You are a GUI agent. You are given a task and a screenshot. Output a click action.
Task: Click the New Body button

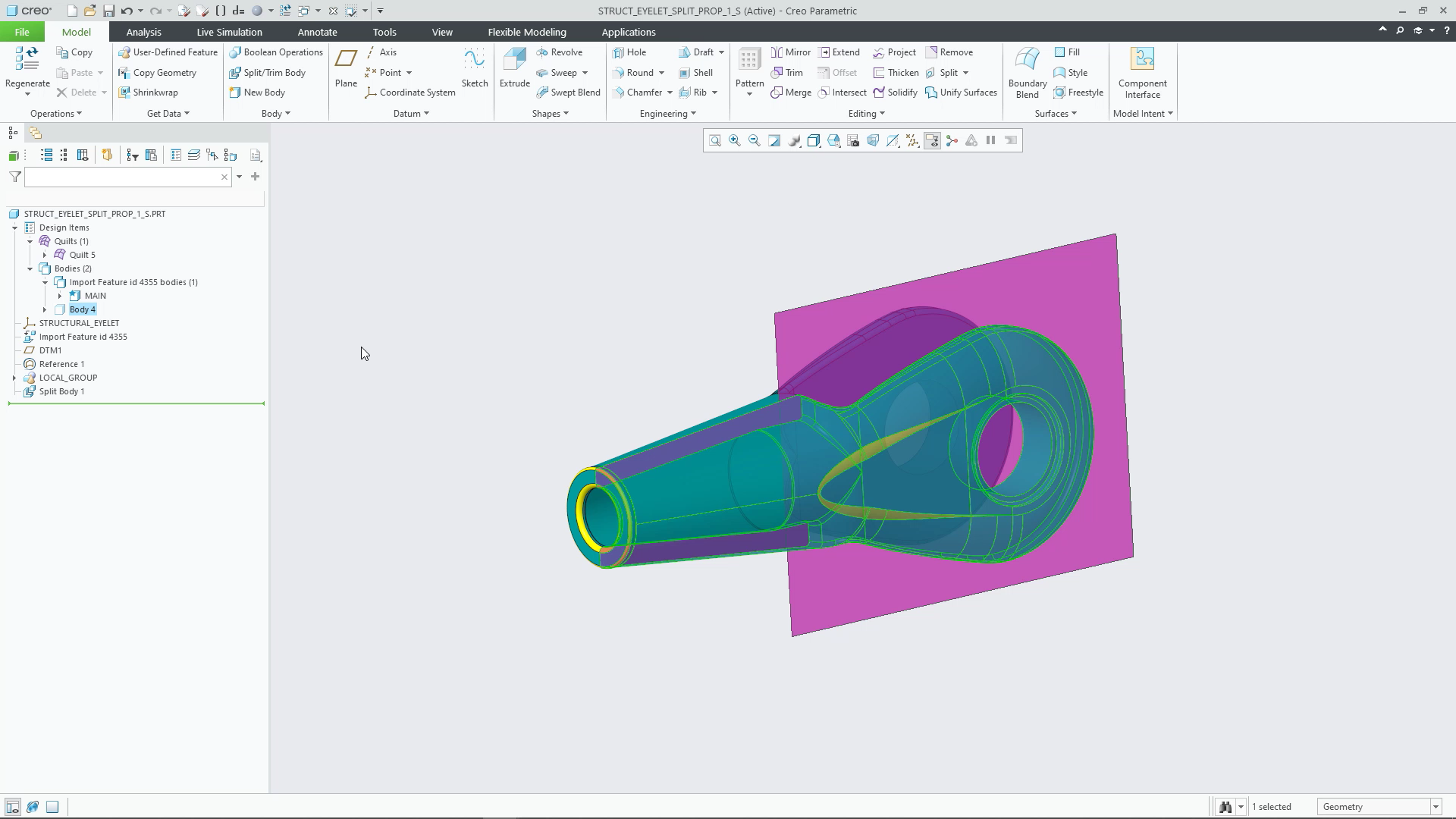pos(257,93)
